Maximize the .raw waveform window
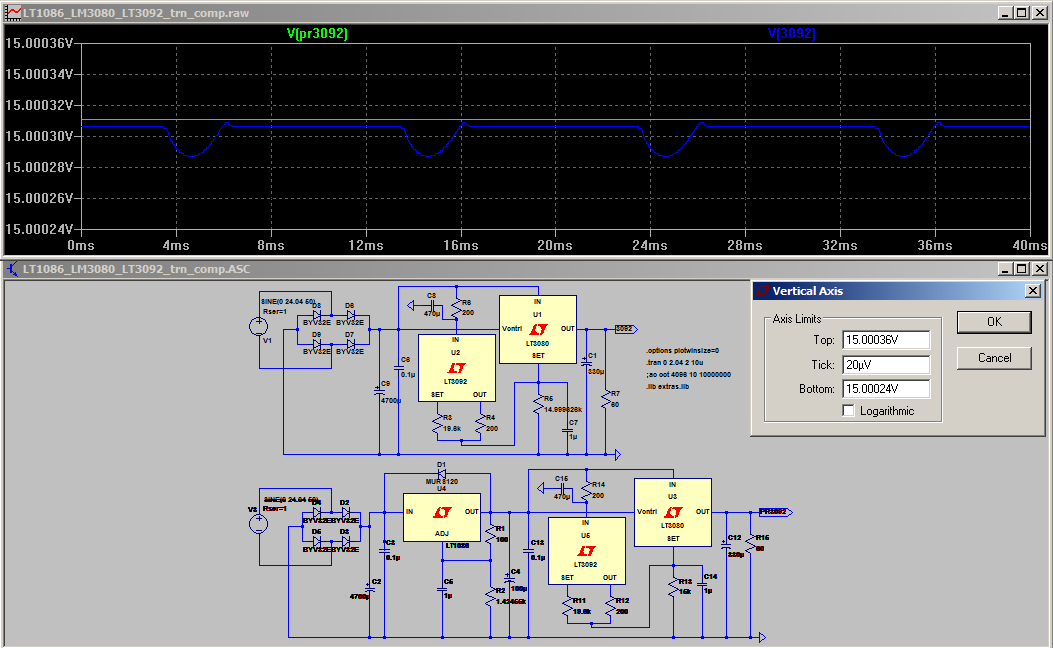Viewport: 1053px width, 648px height. (x=1021, y=12)
